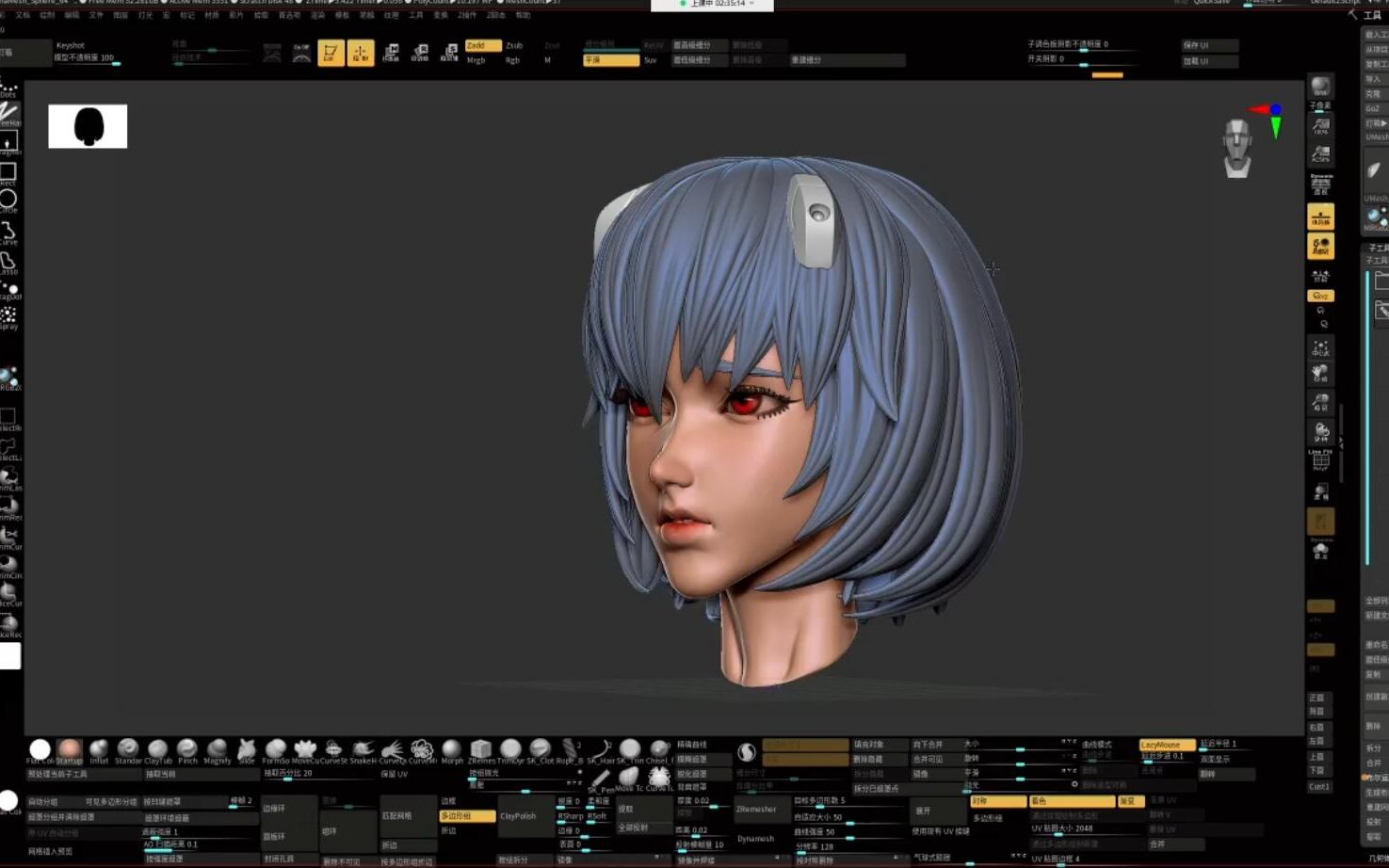Toggle the M material channel
This screenshot has width=1389, height=868.
[547, 60]
